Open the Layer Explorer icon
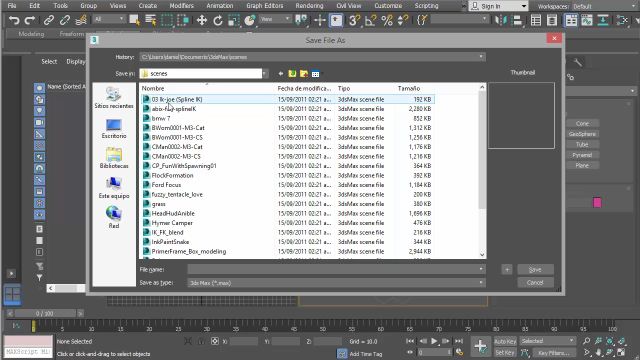Screen dimensions: 640x360 [x=552, y=20]
